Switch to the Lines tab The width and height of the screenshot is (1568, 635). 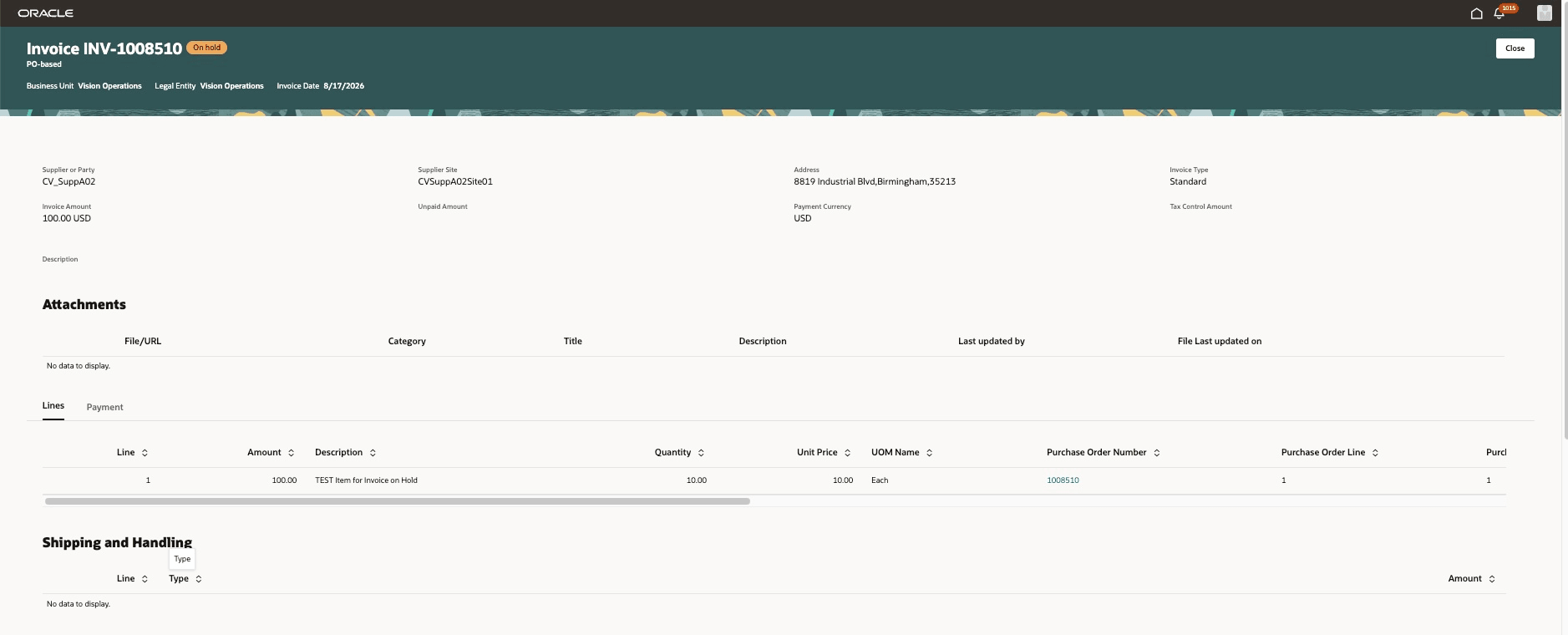point(53,406)
